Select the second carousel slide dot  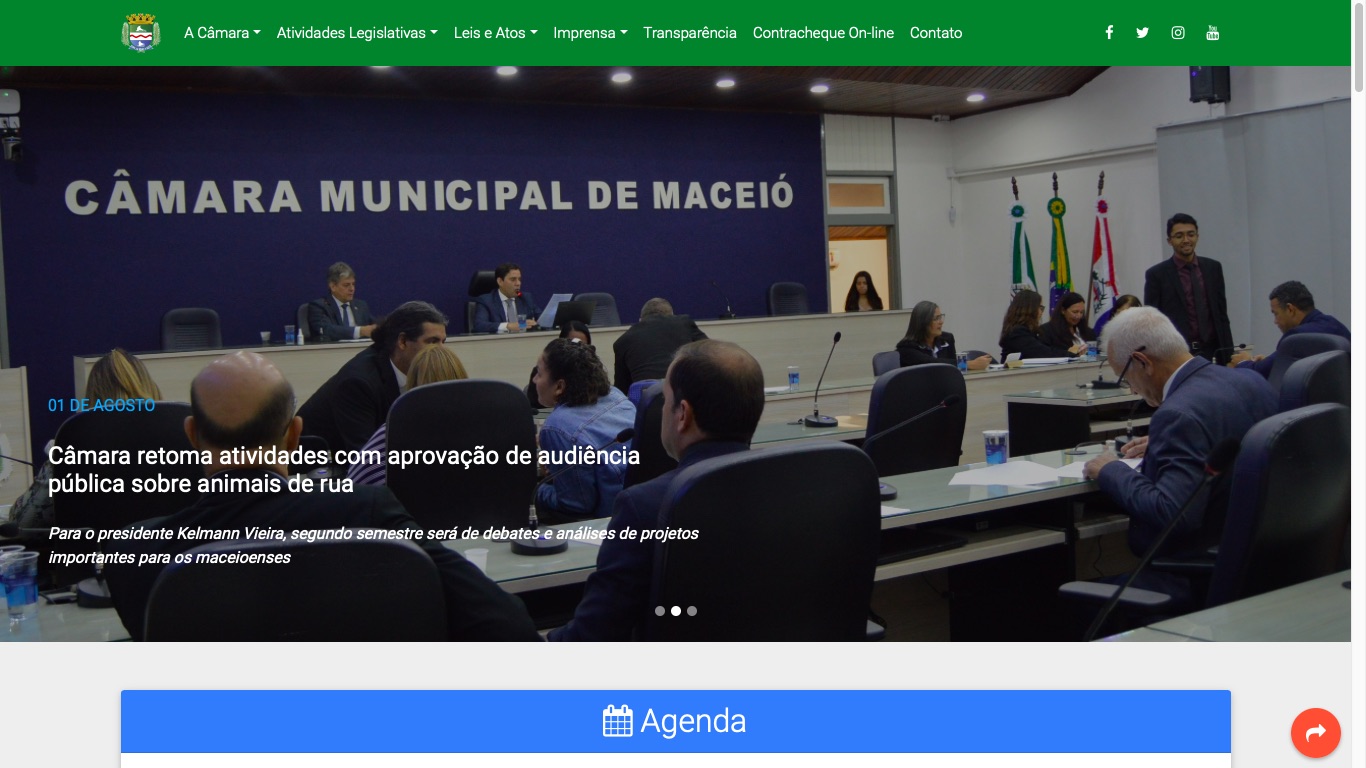pyautogui.click(x=676, y=611)
